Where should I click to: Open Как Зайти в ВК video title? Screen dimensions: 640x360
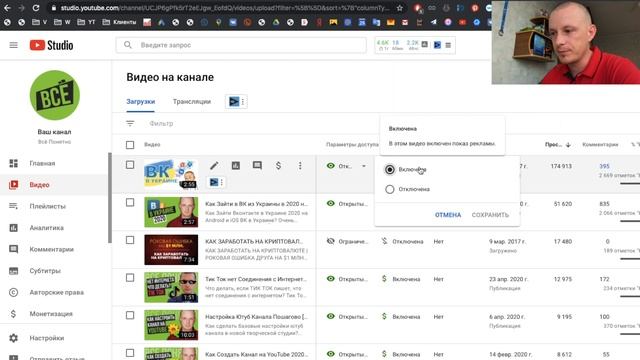pos(256,204)
